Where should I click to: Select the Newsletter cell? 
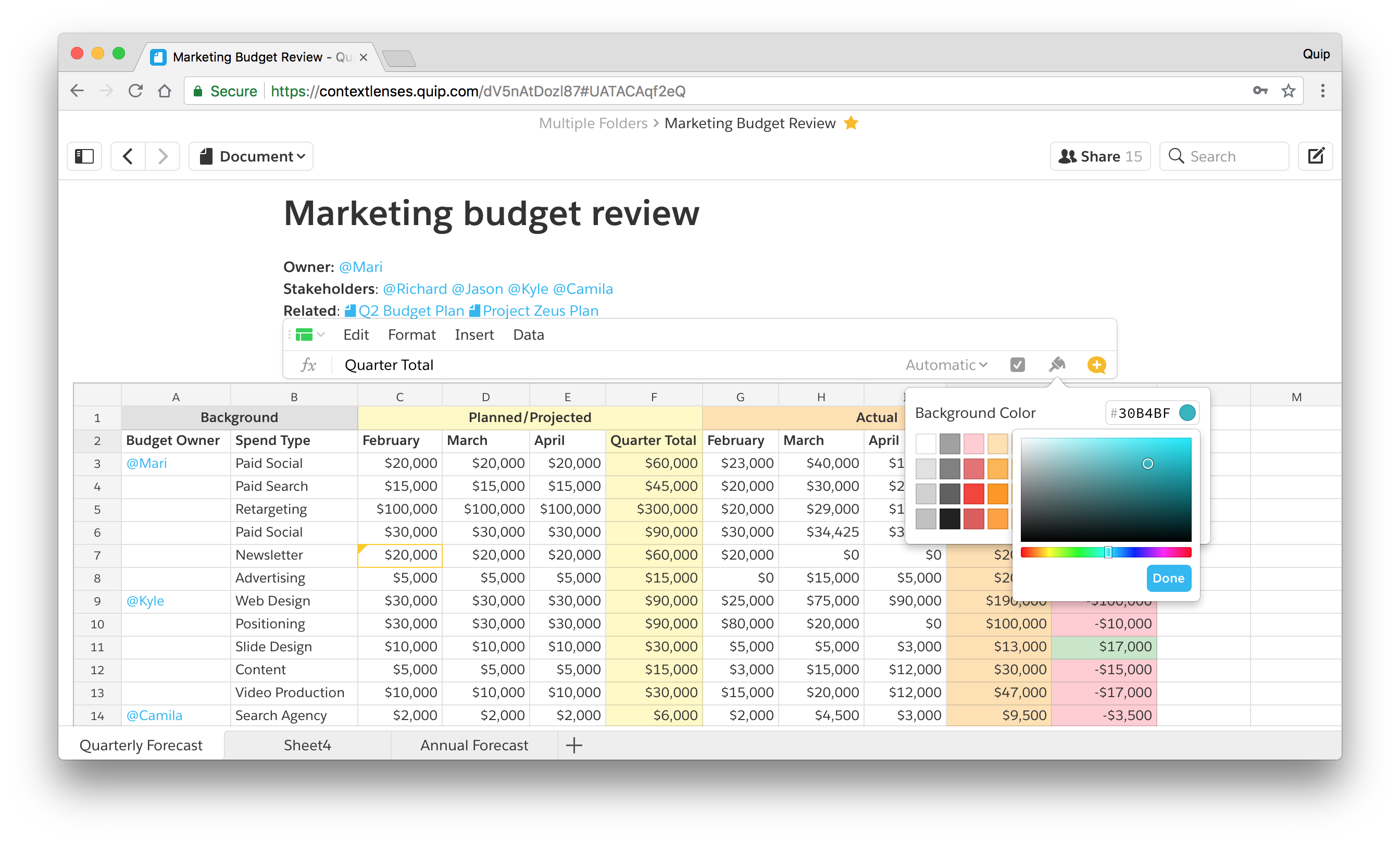pyautogui.click(x=294, y=555)
